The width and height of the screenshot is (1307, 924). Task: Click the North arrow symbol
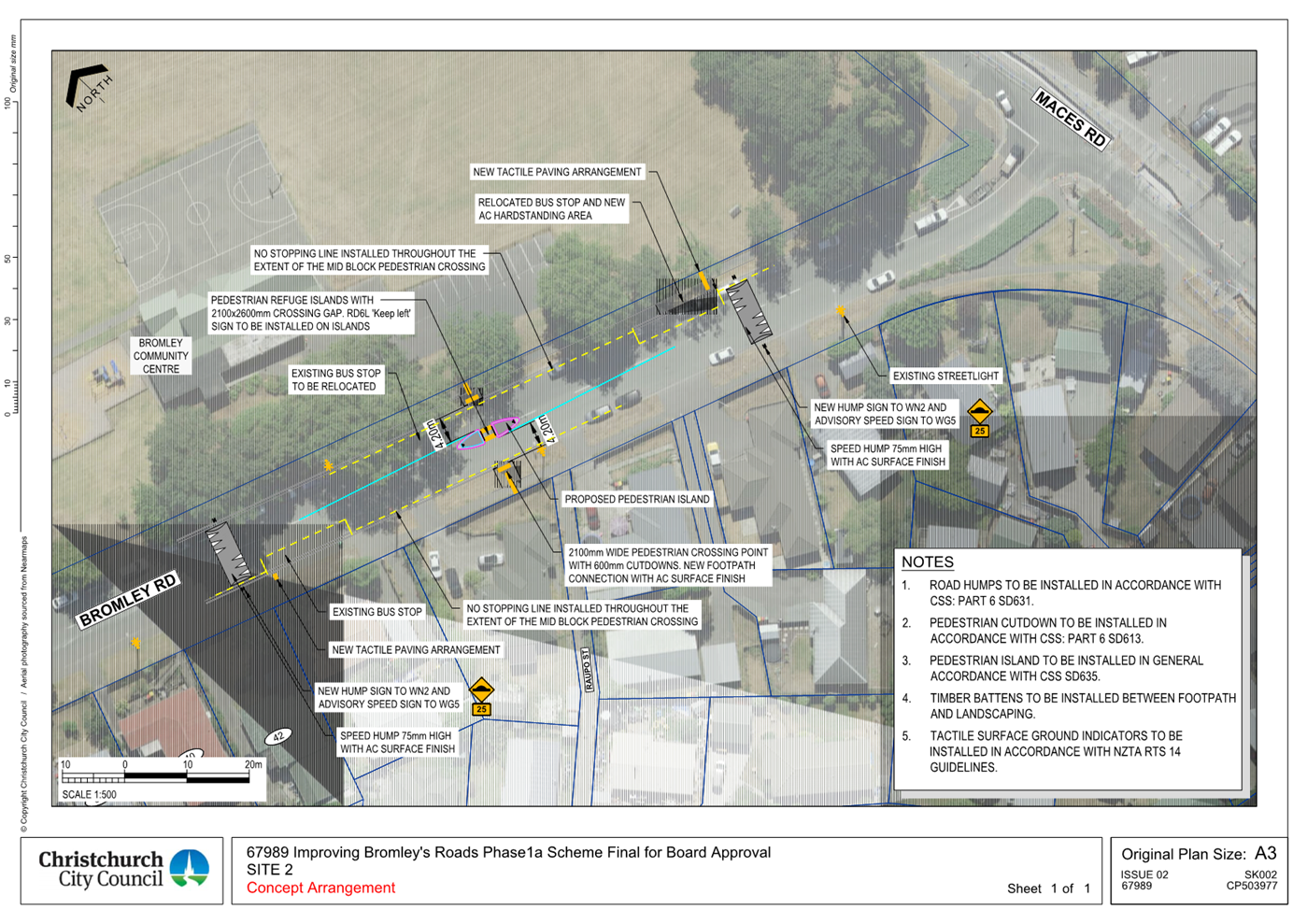(88, 88)
